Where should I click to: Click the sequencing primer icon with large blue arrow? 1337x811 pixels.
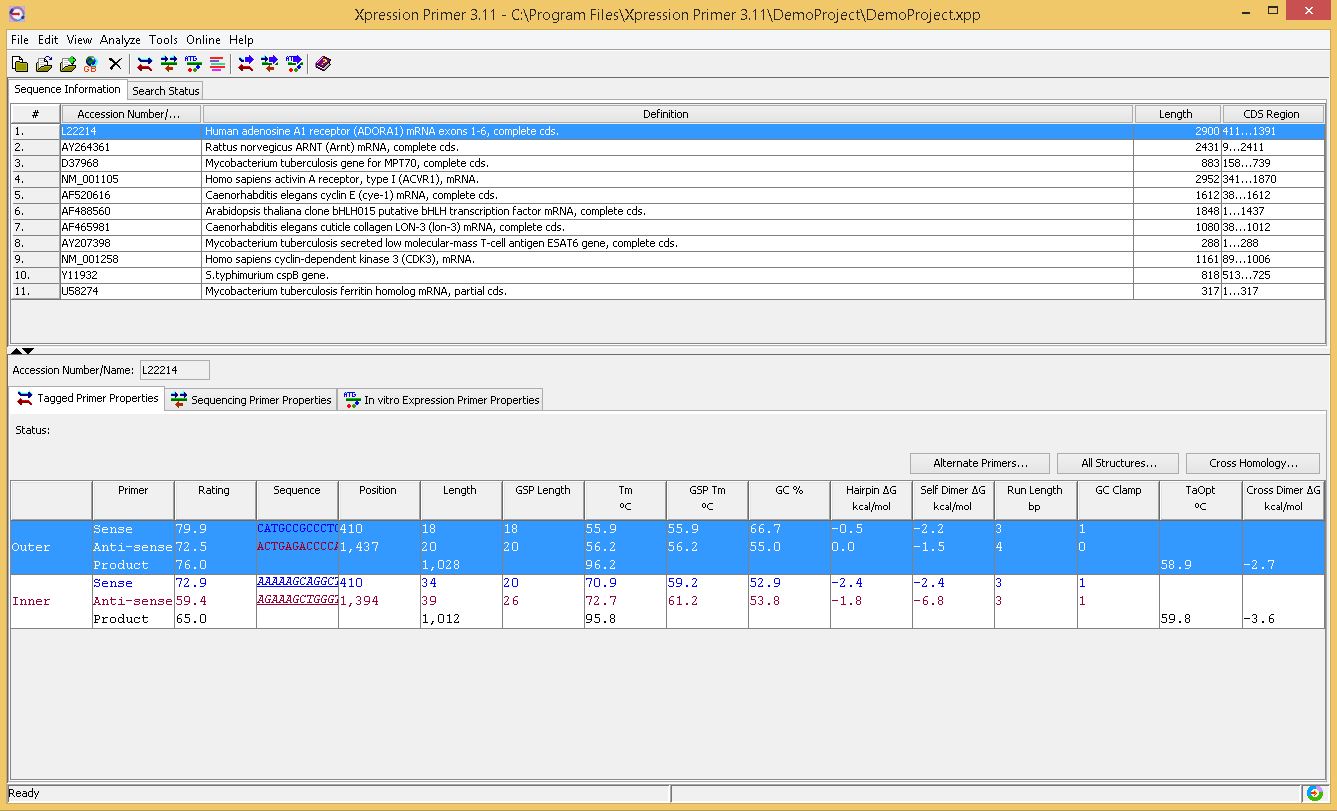pyautogui.click(x=270, y=64)
